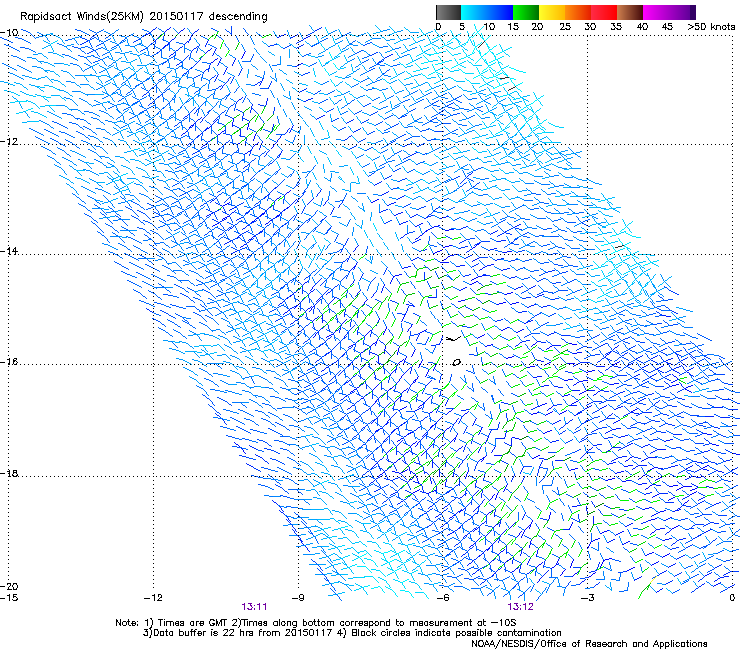The width and height of the screenshot is (740, 650).
Task: Click the dark purple 45-50 knots legend segment
Action: tap(682, 12)
